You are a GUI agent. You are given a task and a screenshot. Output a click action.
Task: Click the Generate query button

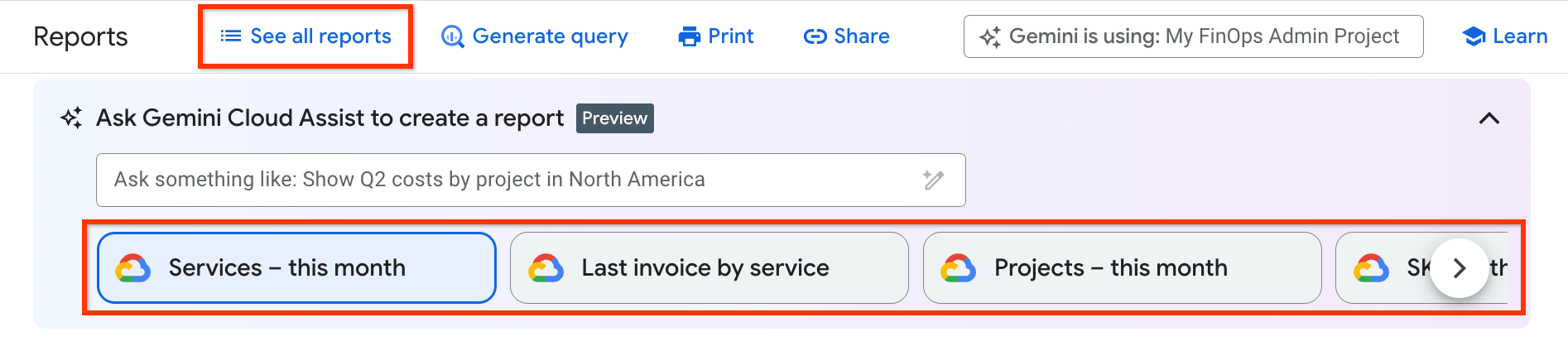point(550,36)
